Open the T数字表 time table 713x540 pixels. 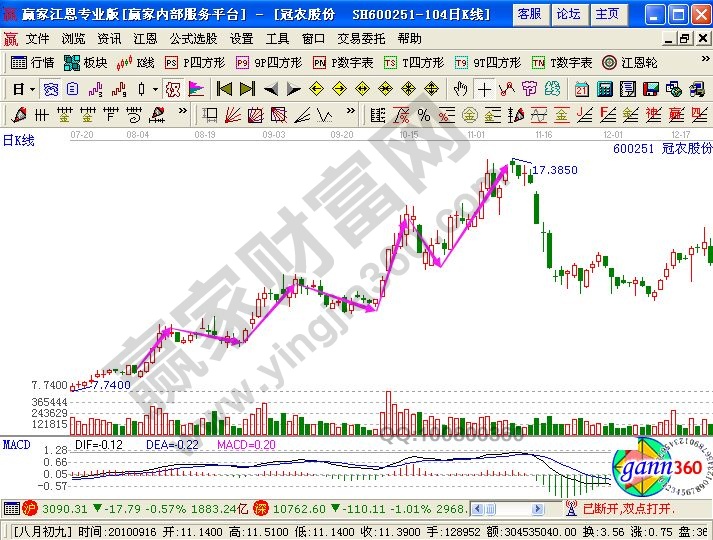coord(562,63)
